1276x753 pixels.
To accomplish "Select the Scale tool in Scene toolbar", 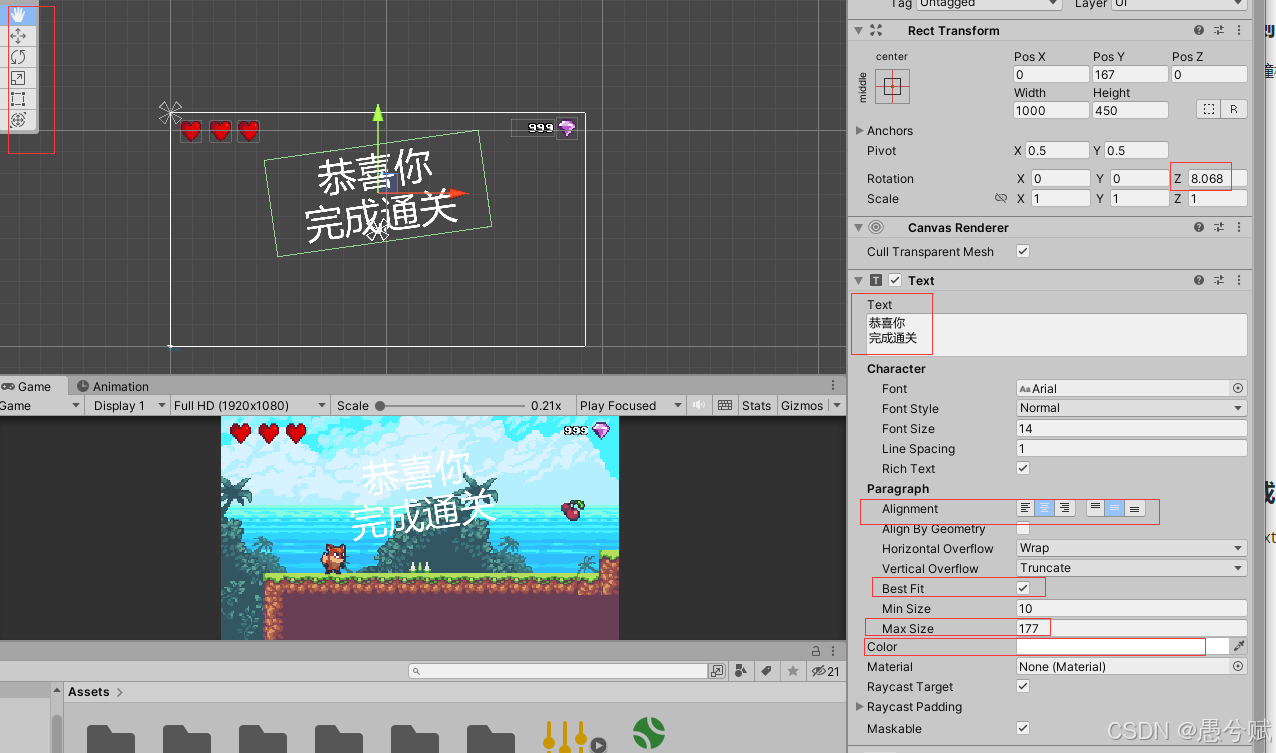I will 18,78.
